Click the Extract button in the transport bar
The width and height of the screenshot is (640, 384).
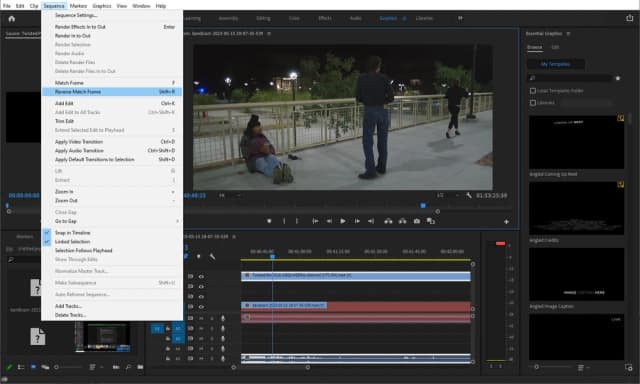click(402, 221)
